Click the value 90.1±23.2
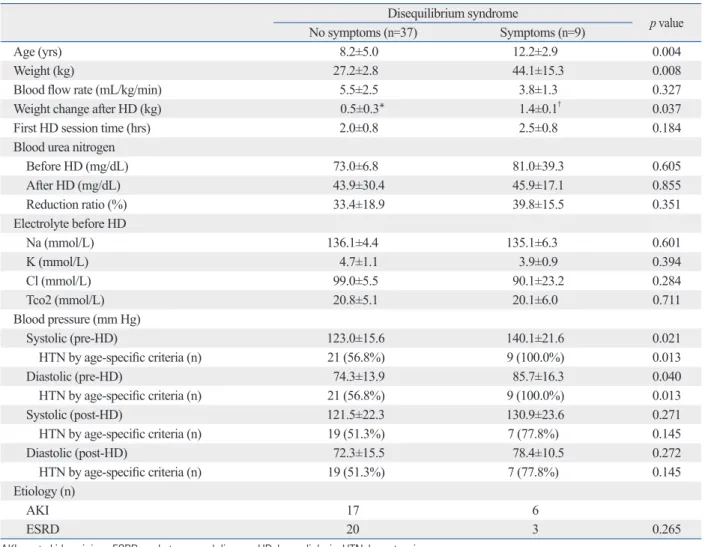Image resolution: width=705 pixels, height=547 pixels. point(538,281)
